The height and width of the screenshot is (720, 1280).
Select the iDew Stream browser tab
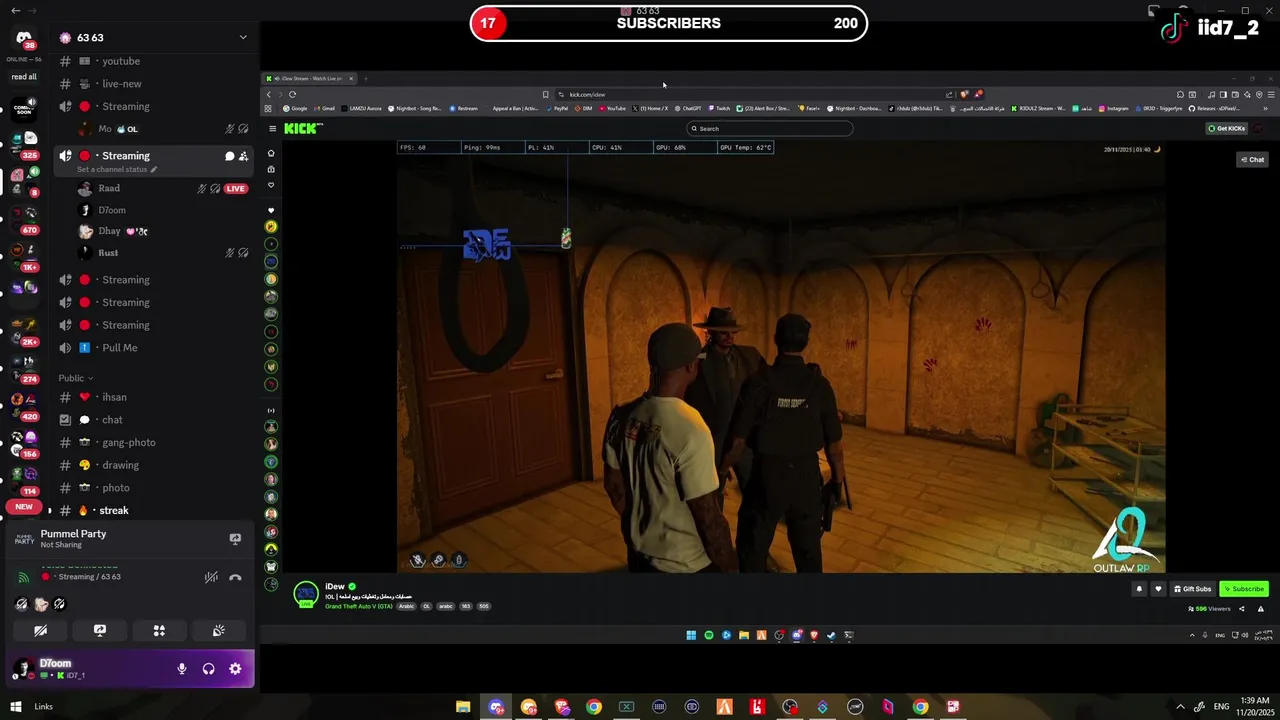pyautogui.click(x=309, y=78)
